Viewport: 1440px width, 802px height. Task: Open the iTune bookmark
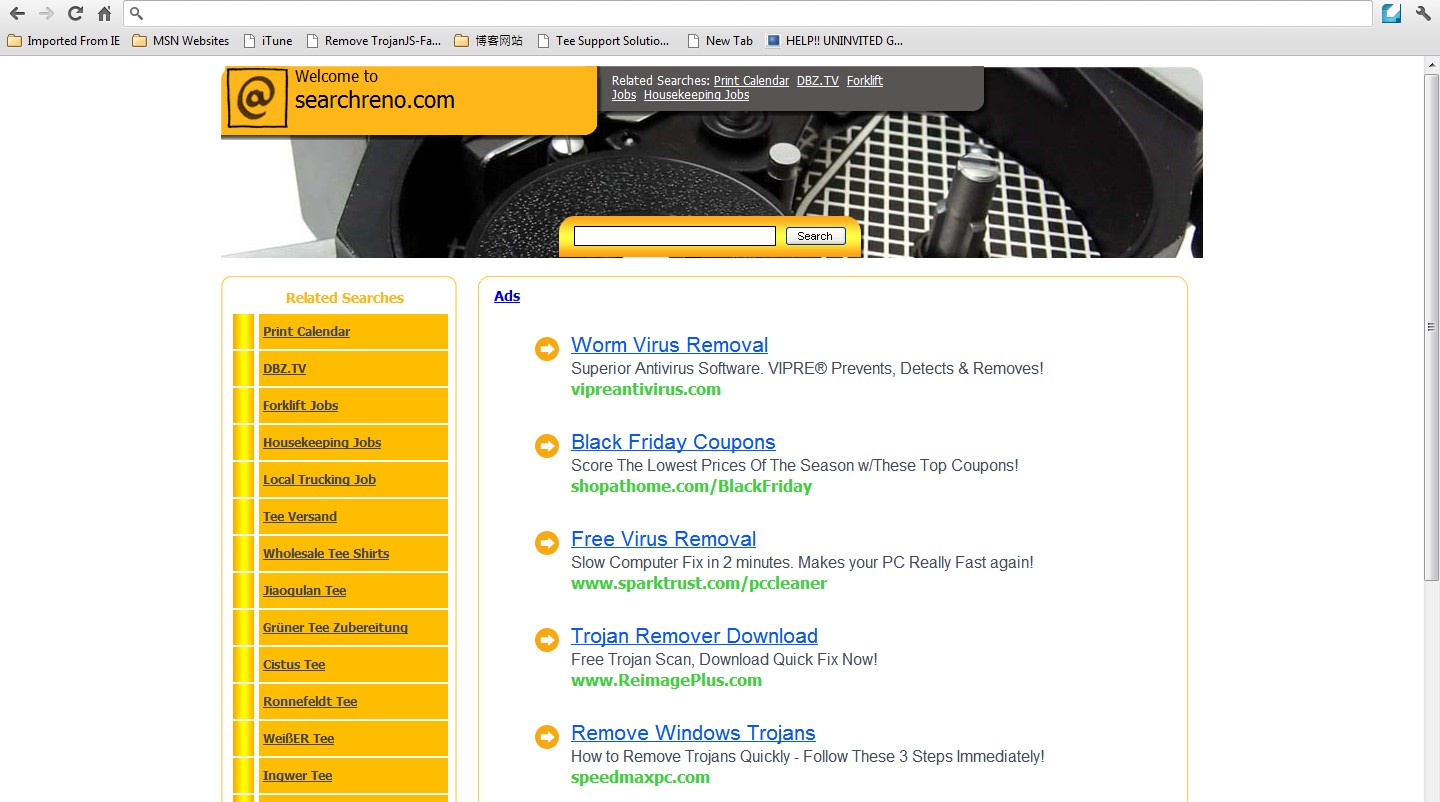268,41
